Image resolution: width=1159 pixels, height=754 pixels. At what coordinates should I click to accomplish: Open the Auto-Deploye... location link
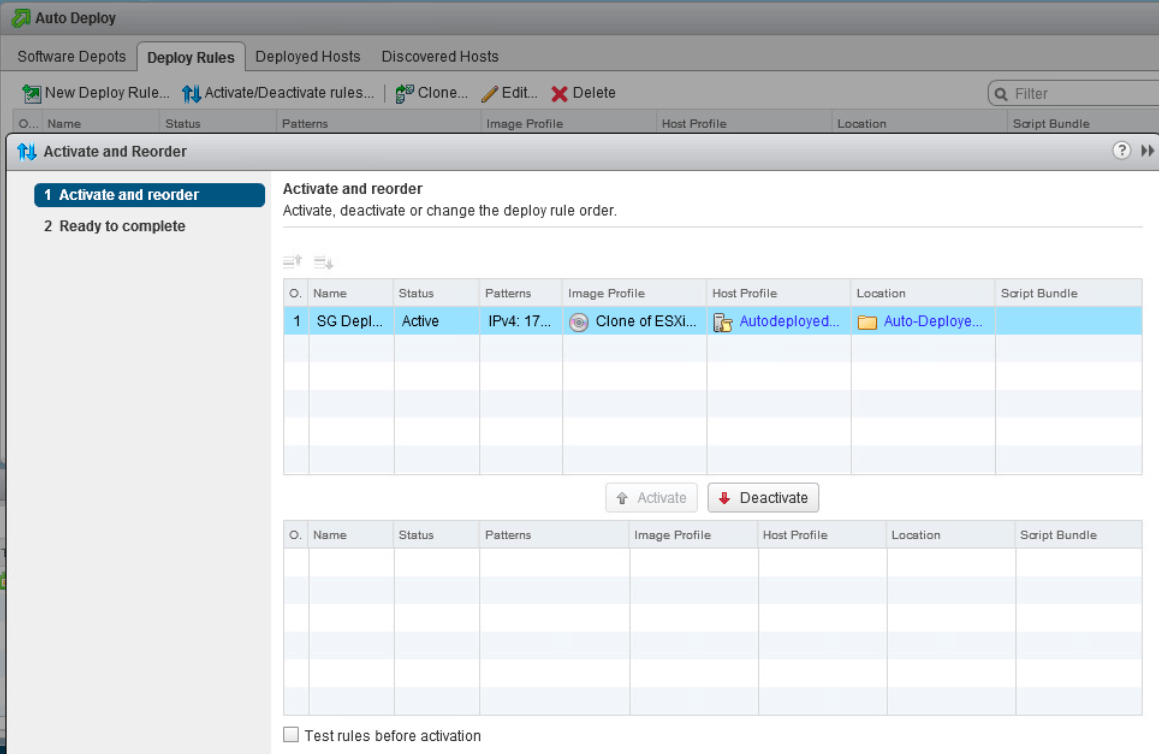tap(933, 321)
